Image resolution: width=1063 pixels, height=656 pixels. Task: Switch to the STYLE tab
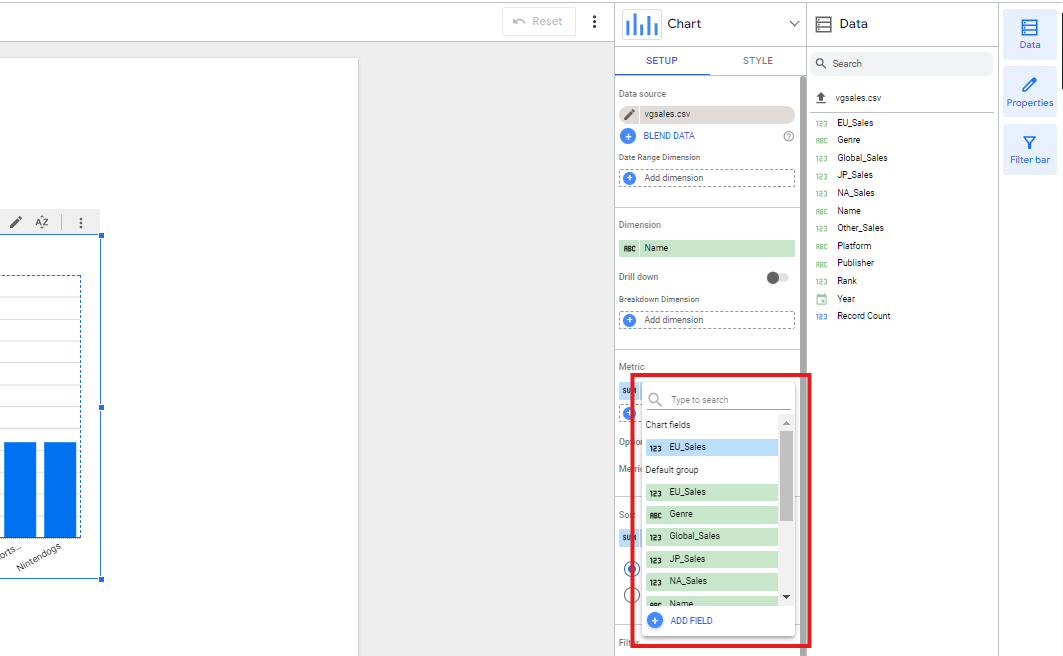(757, 61)
